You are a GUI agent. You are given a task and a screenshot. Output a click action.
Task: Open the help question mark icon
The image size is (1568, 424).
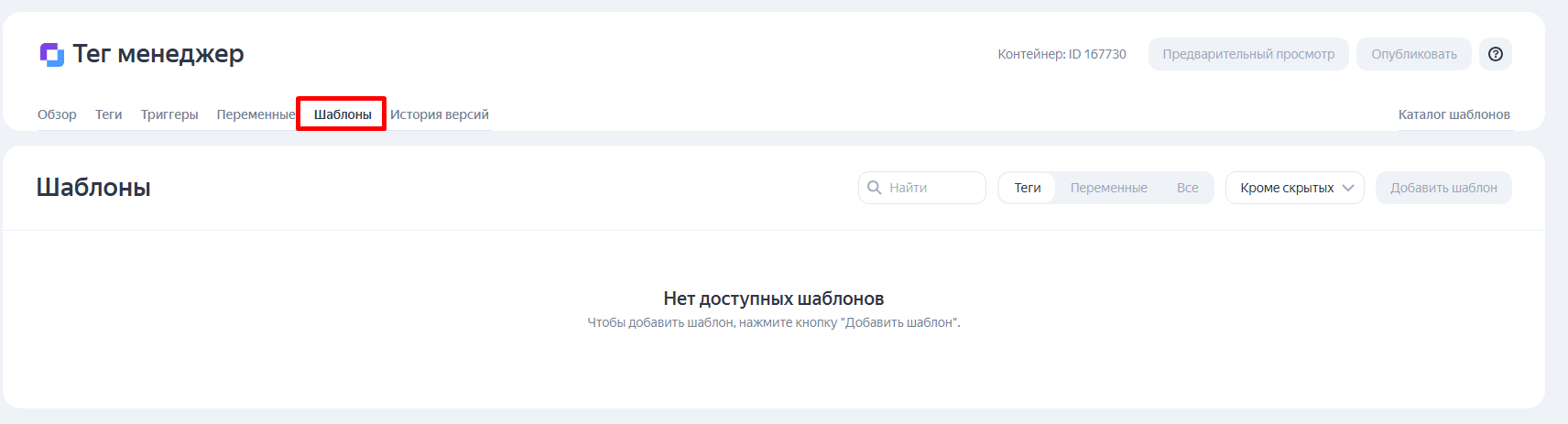coord(1496,54)
